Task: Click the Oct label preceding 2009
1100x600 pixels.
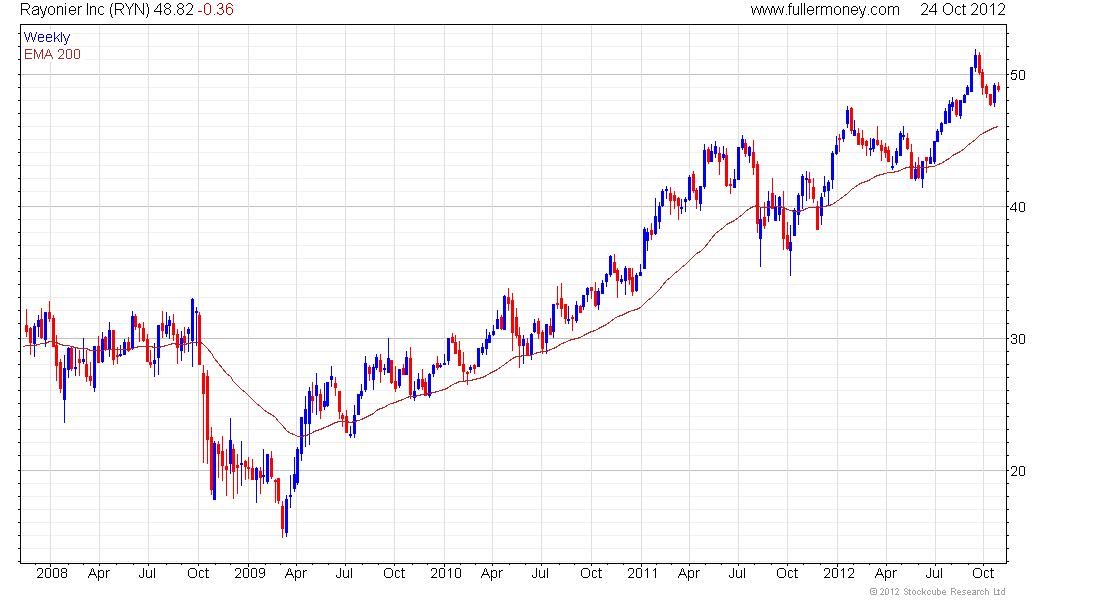Action: tap(198, 573)
